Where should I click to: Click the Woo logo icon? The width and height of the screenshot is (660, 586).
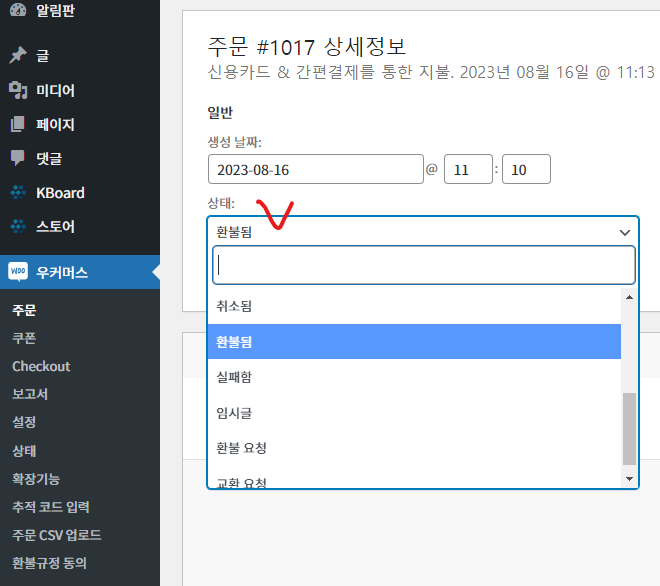pos(18,272)
